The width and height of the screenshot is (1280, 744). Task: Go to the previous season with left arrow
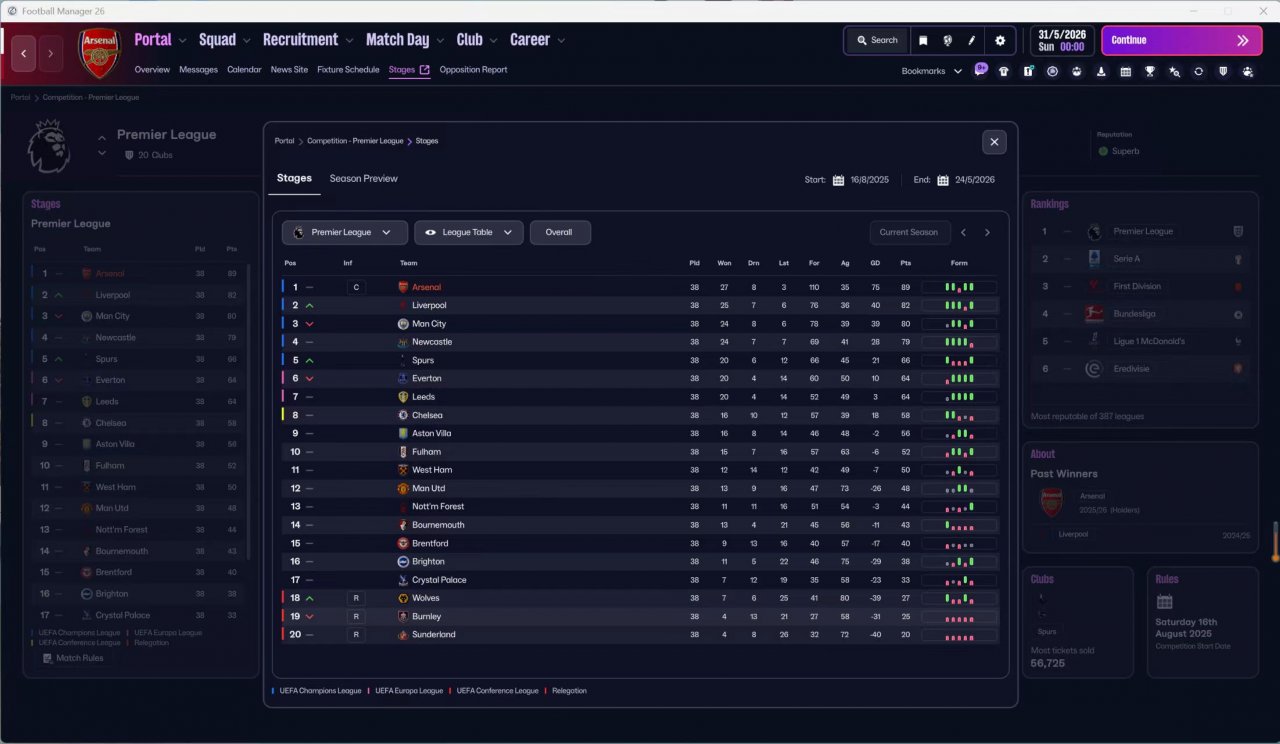963,233
